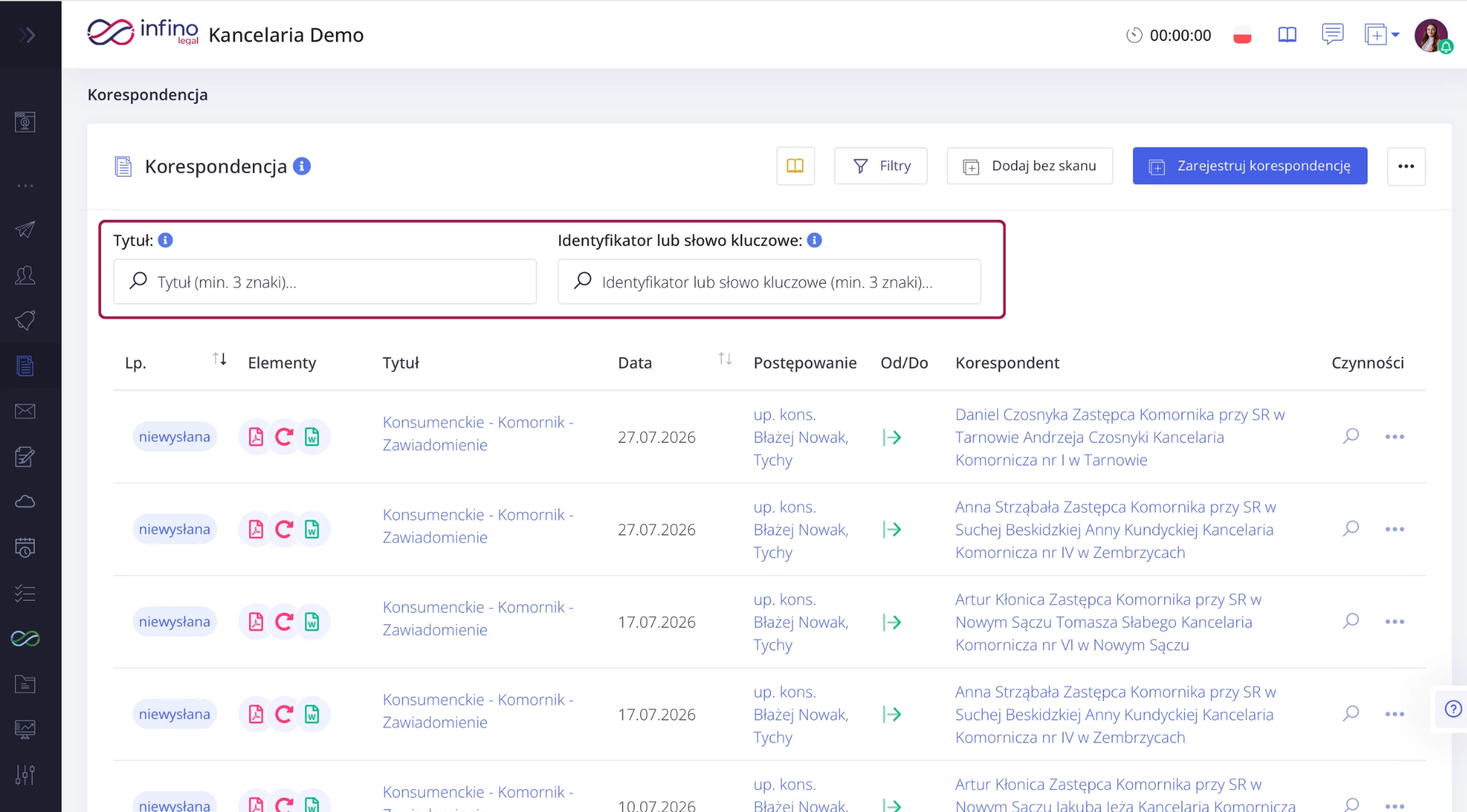Open the correspondence document sidebar icon
1467x812 pixels.
(x=25, y=366)
